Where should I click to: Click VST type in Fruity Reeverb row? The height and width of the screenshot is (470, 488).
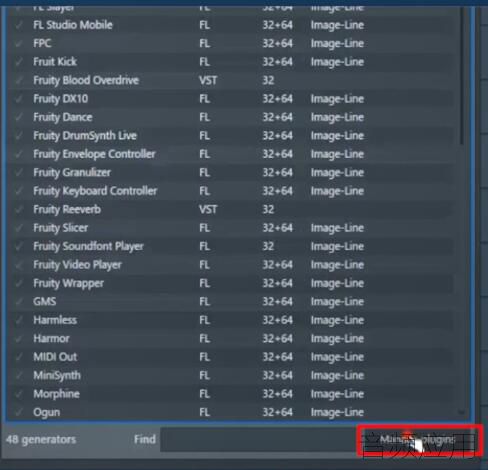click(x=208, y=209)
